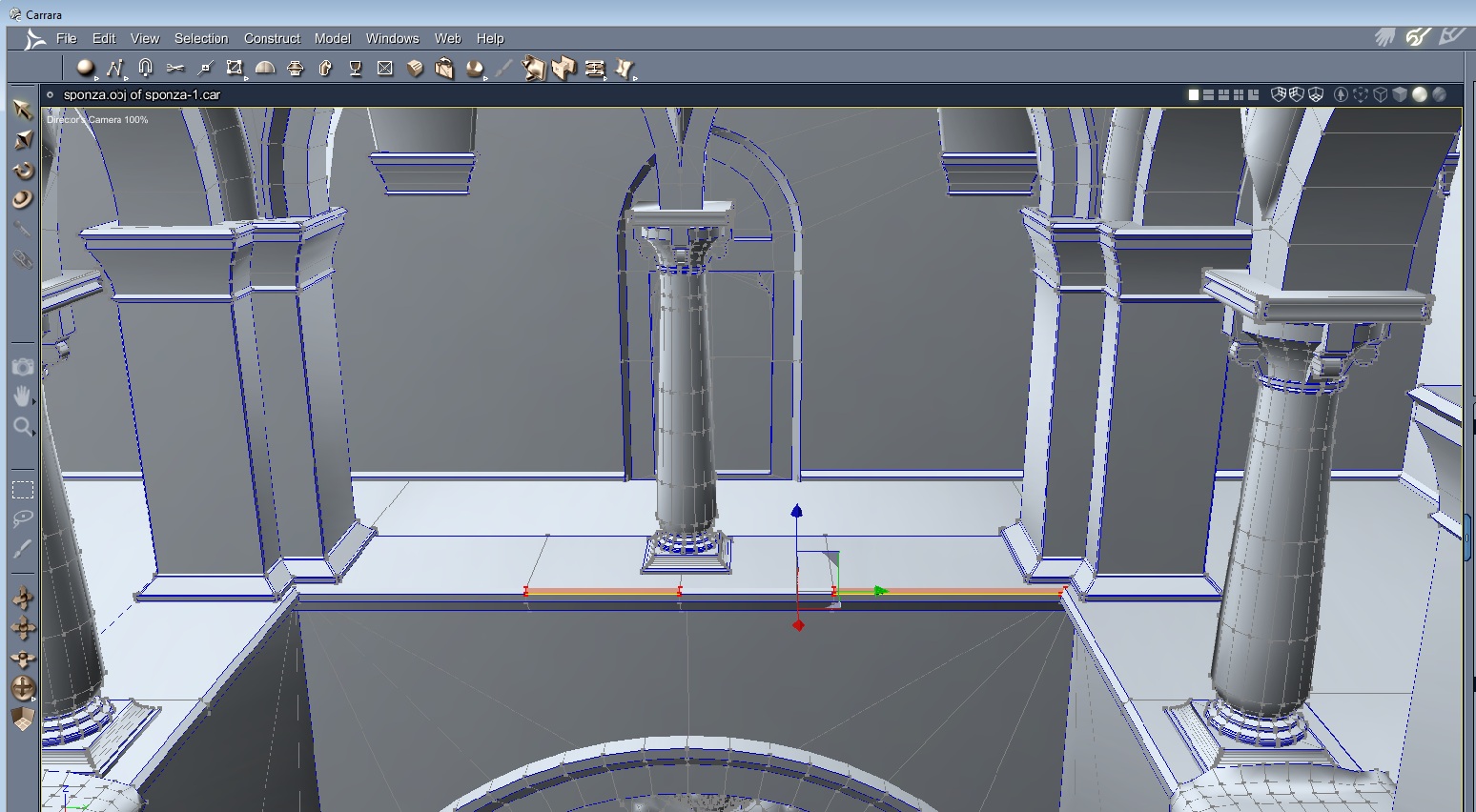
Task: Click the stacked-bars Align tool
Action: point(595,68)
